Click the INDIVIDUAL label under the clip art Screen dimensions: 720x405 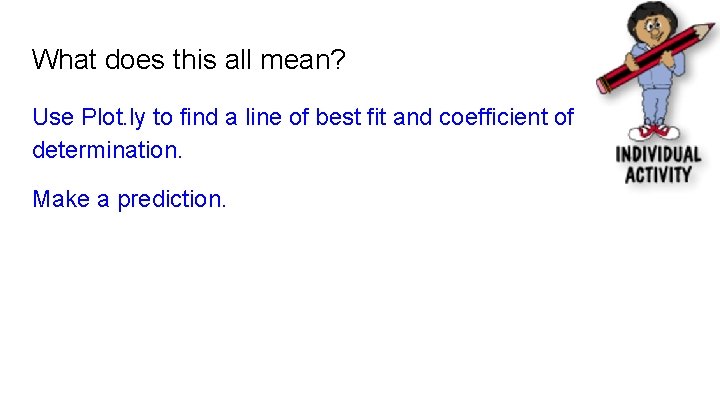coord(658,155)
